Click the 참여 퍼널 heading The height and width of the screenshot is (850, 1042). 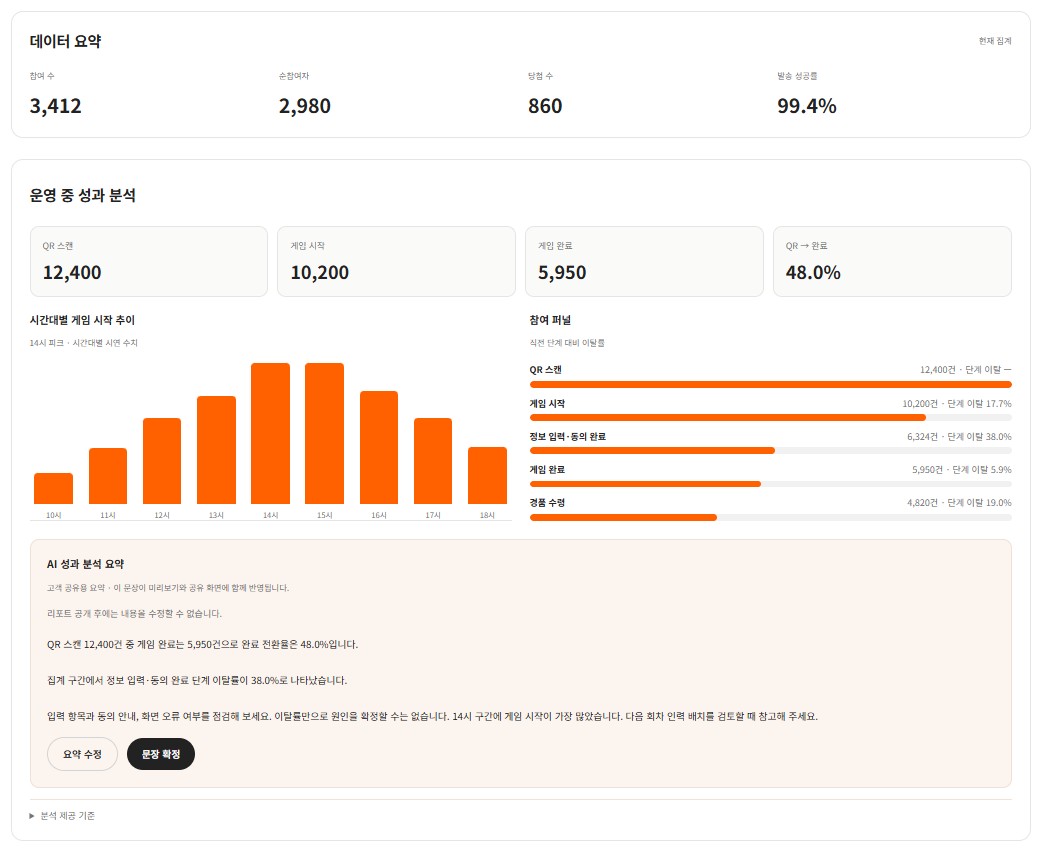tap(550, 320)
